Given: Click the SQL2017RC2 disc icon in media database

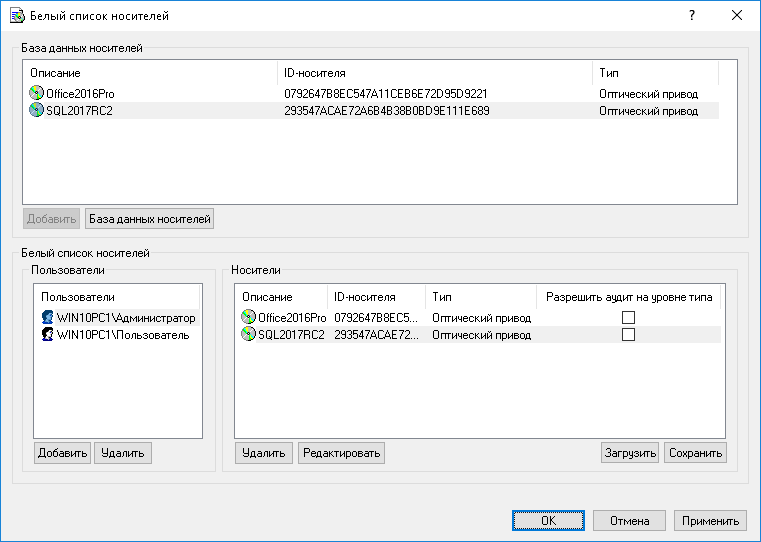Looking at the screenshot, I should click(37, 111).
